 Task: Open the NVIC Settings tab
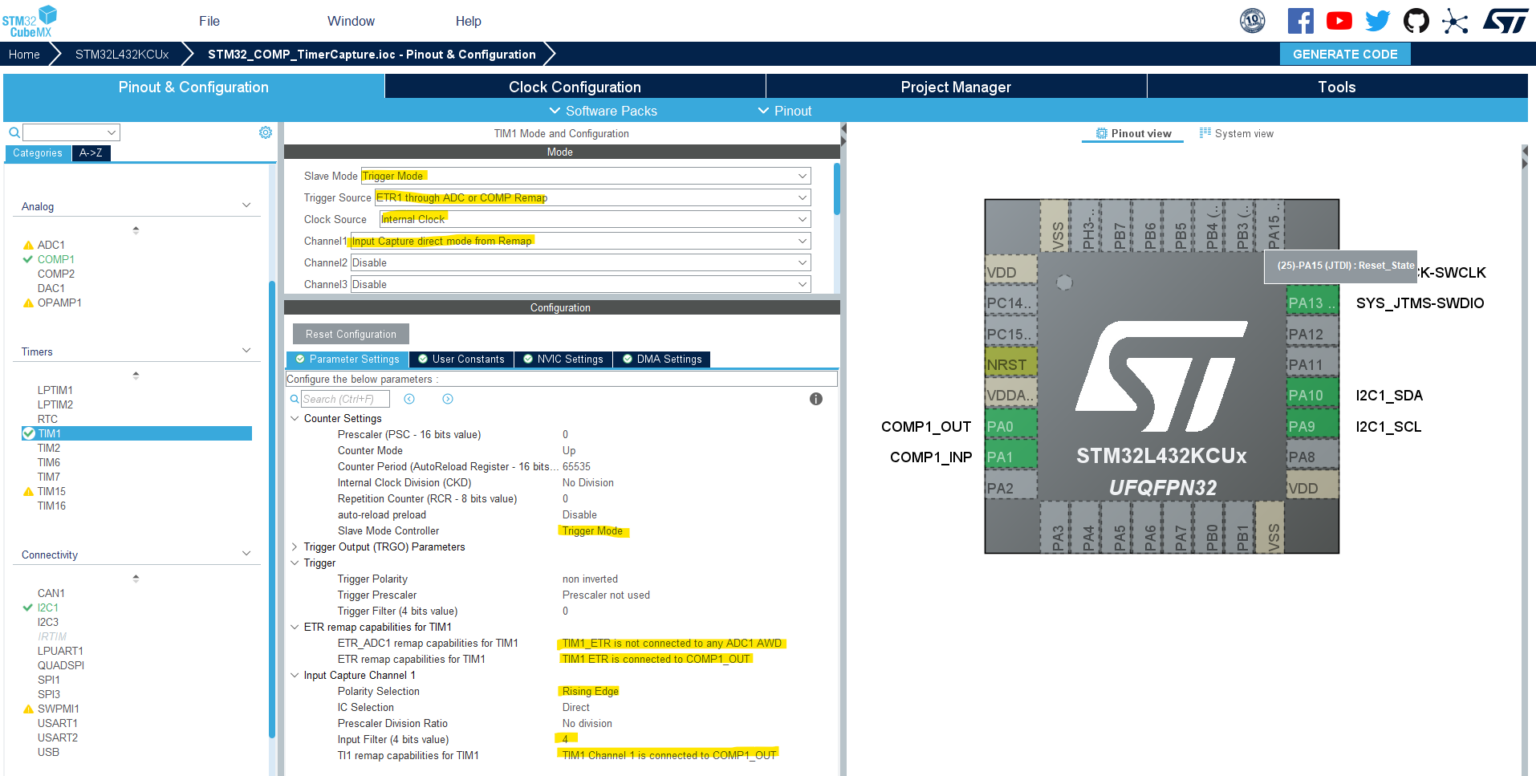tap(562, 359)
